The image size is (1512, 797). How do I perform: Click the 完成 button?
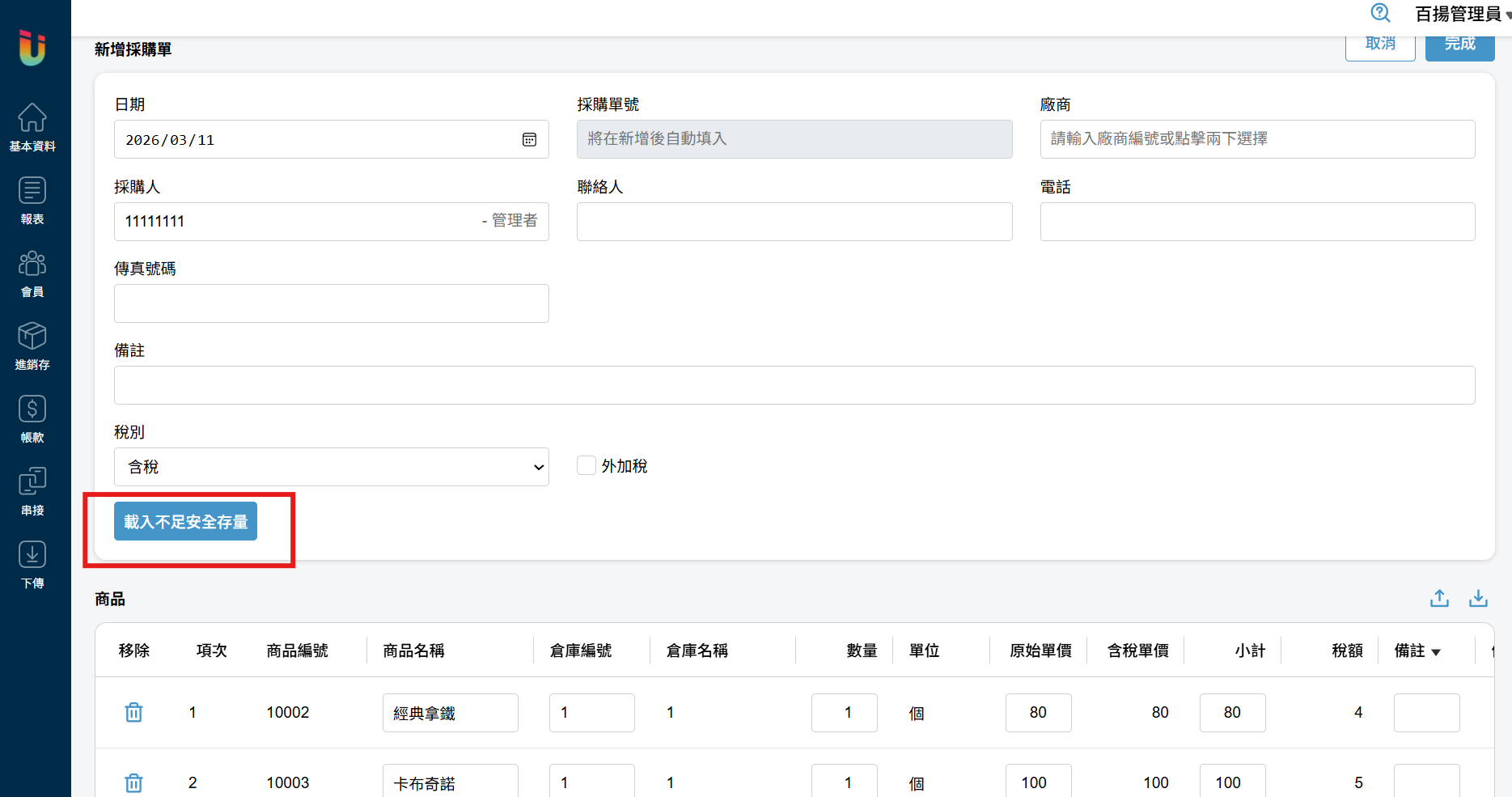(1459, 45)
